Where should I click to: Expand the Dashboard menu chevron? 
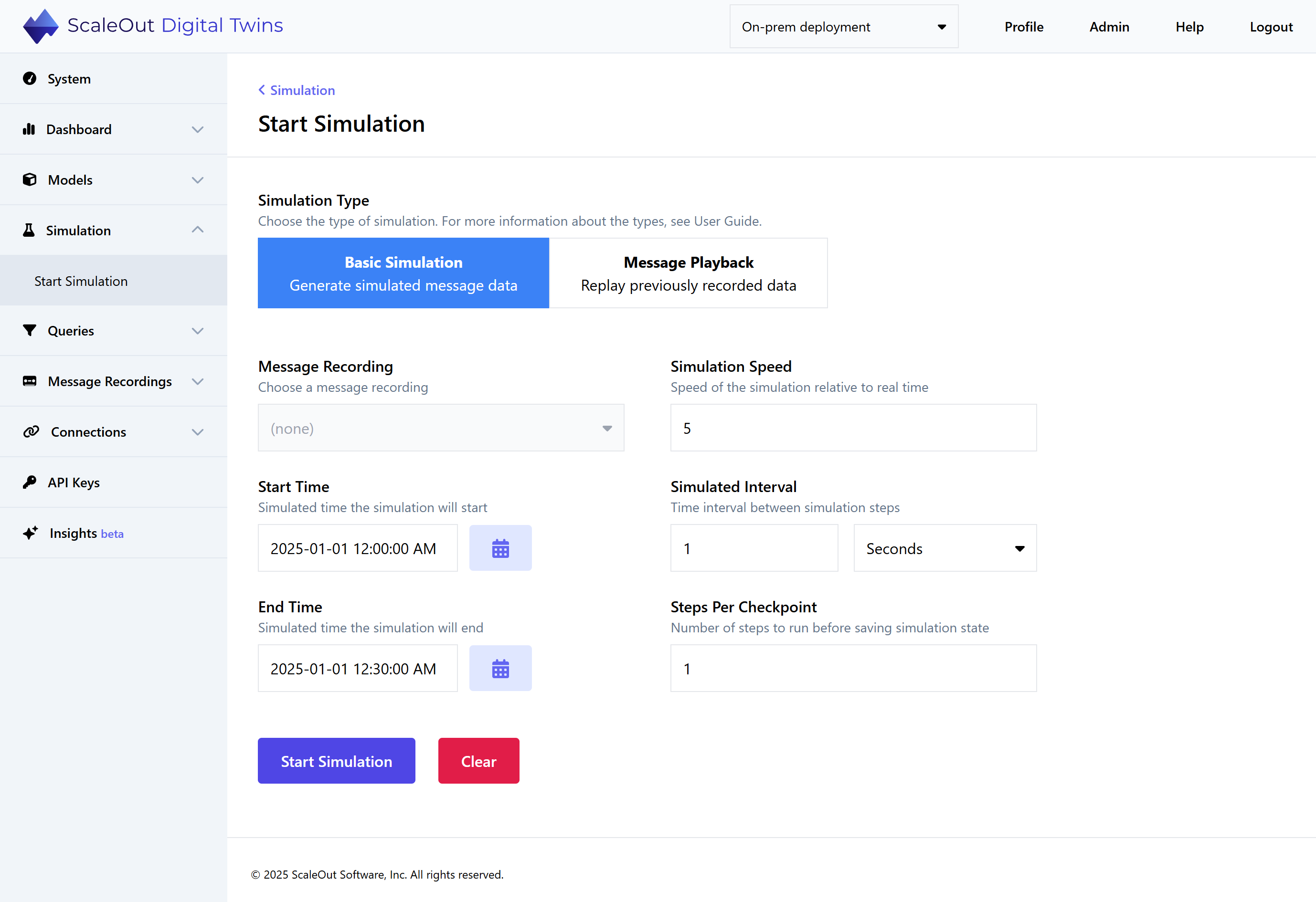click(x=198, y=130)
